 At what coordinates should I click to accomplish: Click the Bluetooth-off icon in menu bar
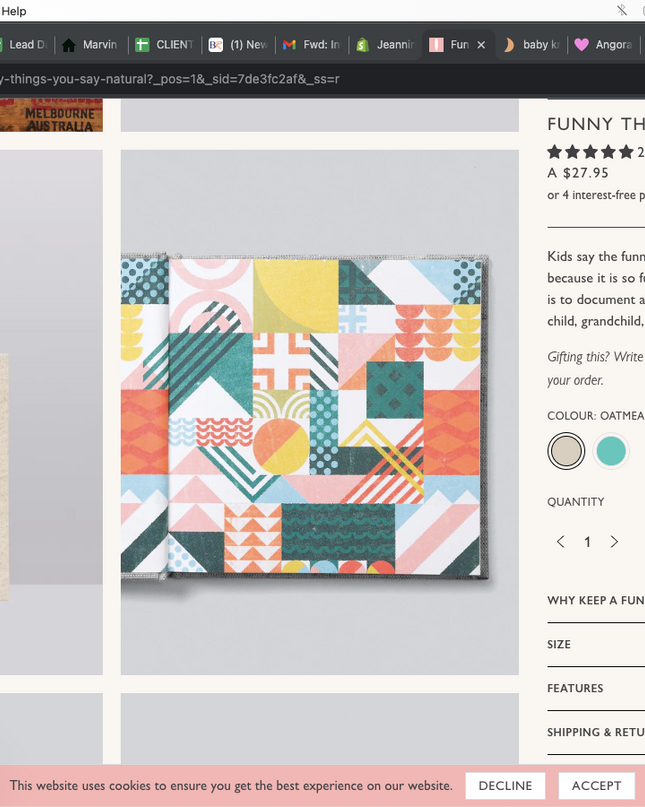[x=622, y=10]
